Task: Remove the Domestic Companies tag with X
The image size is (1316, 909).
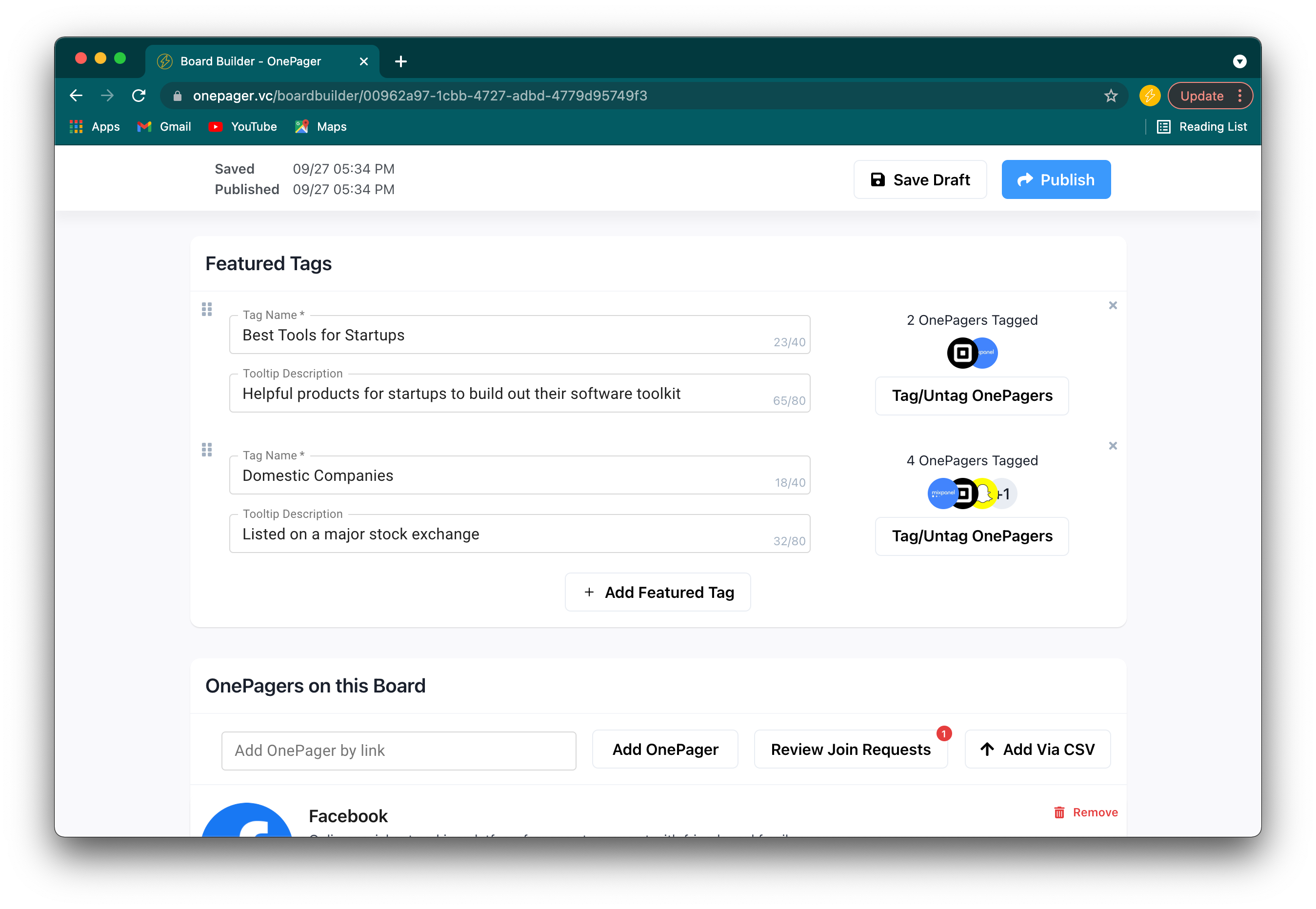Action: (x=1113, y=446)
